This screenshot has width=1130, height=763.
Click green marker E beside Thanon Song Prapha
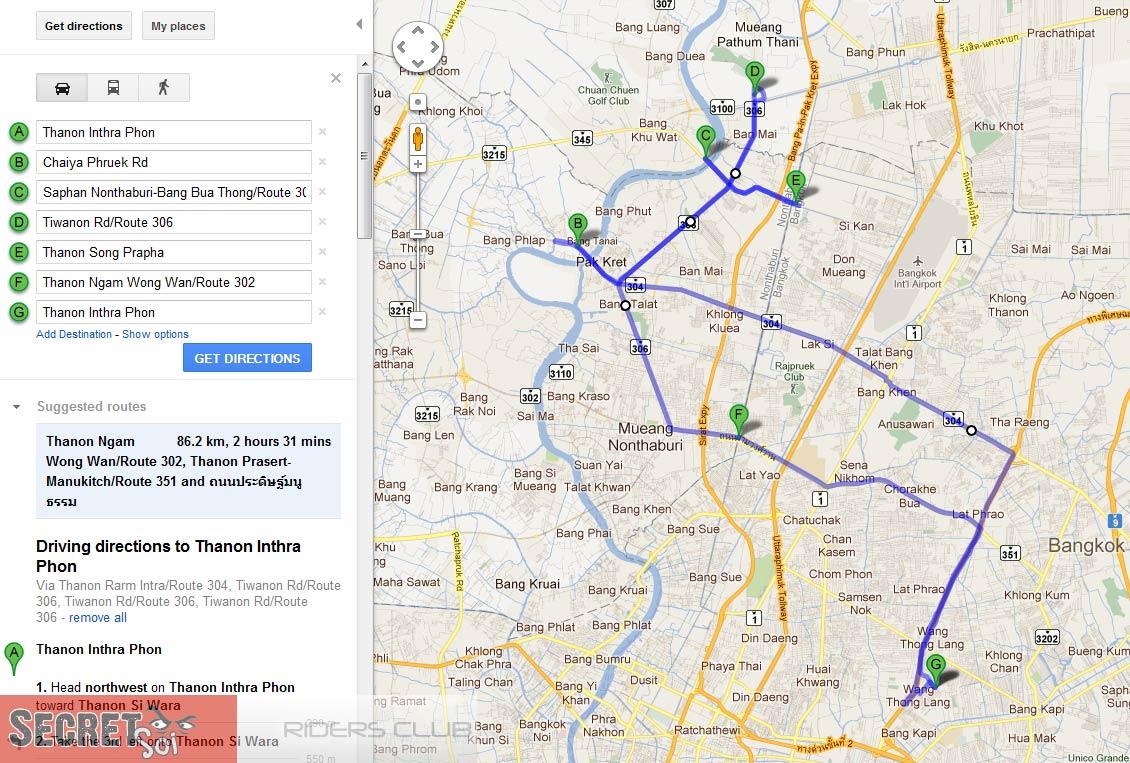(x=19, y=252)
